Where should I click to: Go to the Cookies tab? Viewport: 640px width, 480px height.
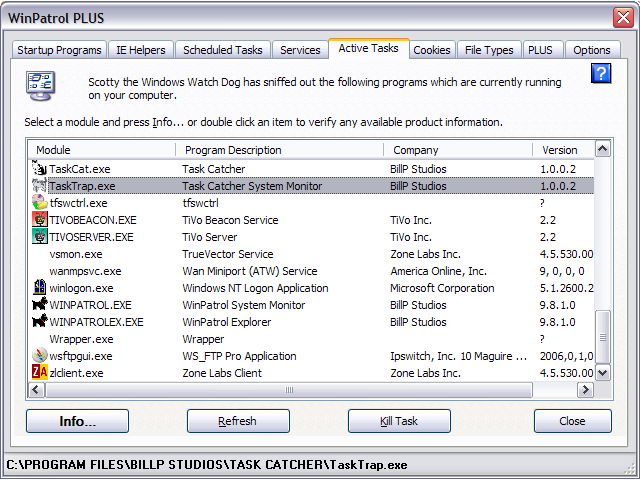pos(431,50)
